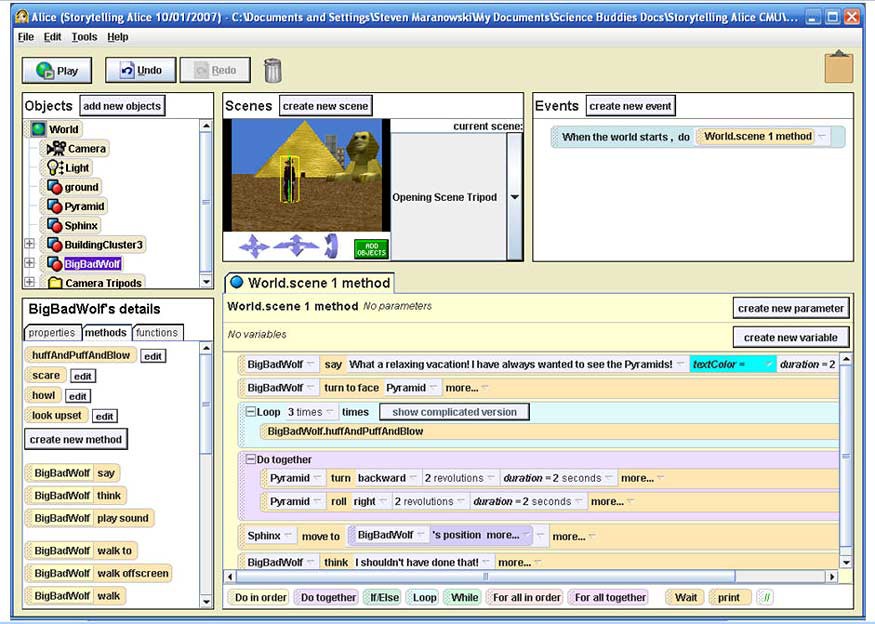Image resolution: width=875 pixels, height=624 pixels.
Task: Edit the howl method
Action: tap(78, 396)
